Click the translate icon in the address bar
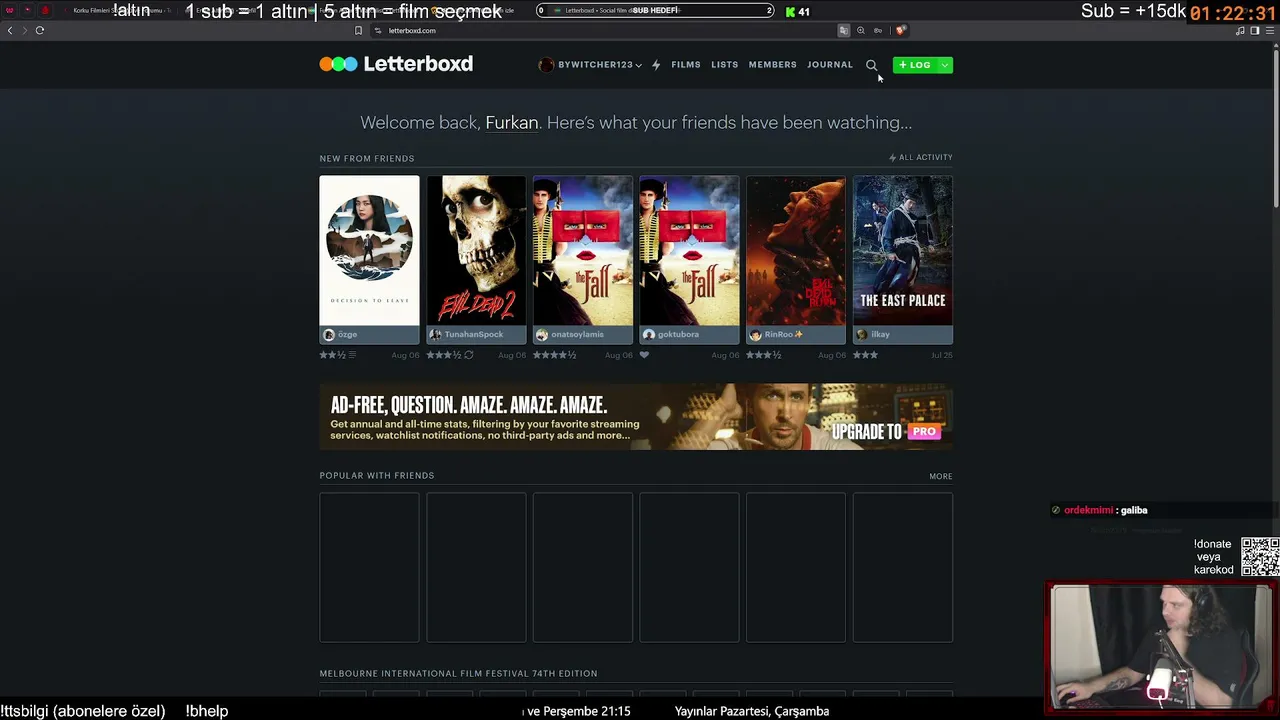 (843, 31)
